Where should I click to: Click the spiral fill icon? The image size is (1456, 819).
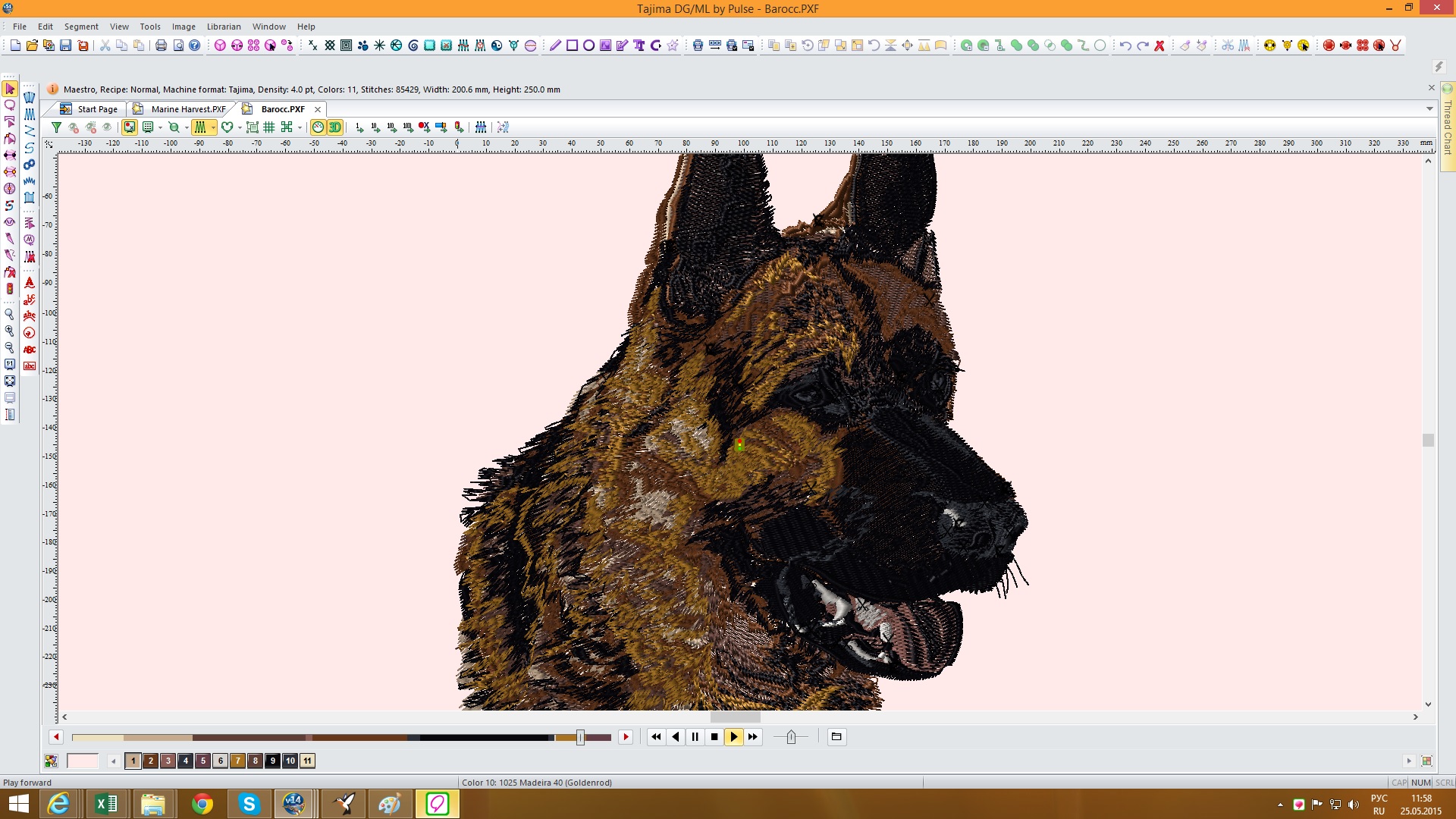pos(413,45)
